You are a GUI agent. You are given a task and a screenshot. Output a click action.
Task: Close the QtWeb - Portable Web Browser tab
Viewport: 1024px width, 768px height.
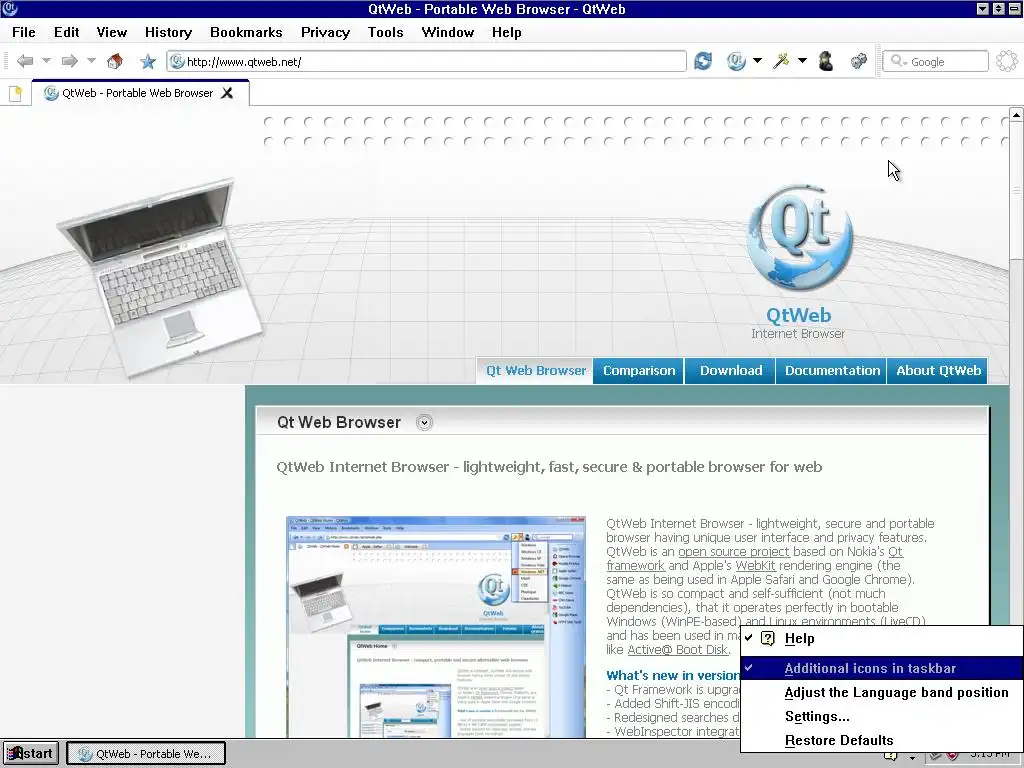[x=227, y=93]
